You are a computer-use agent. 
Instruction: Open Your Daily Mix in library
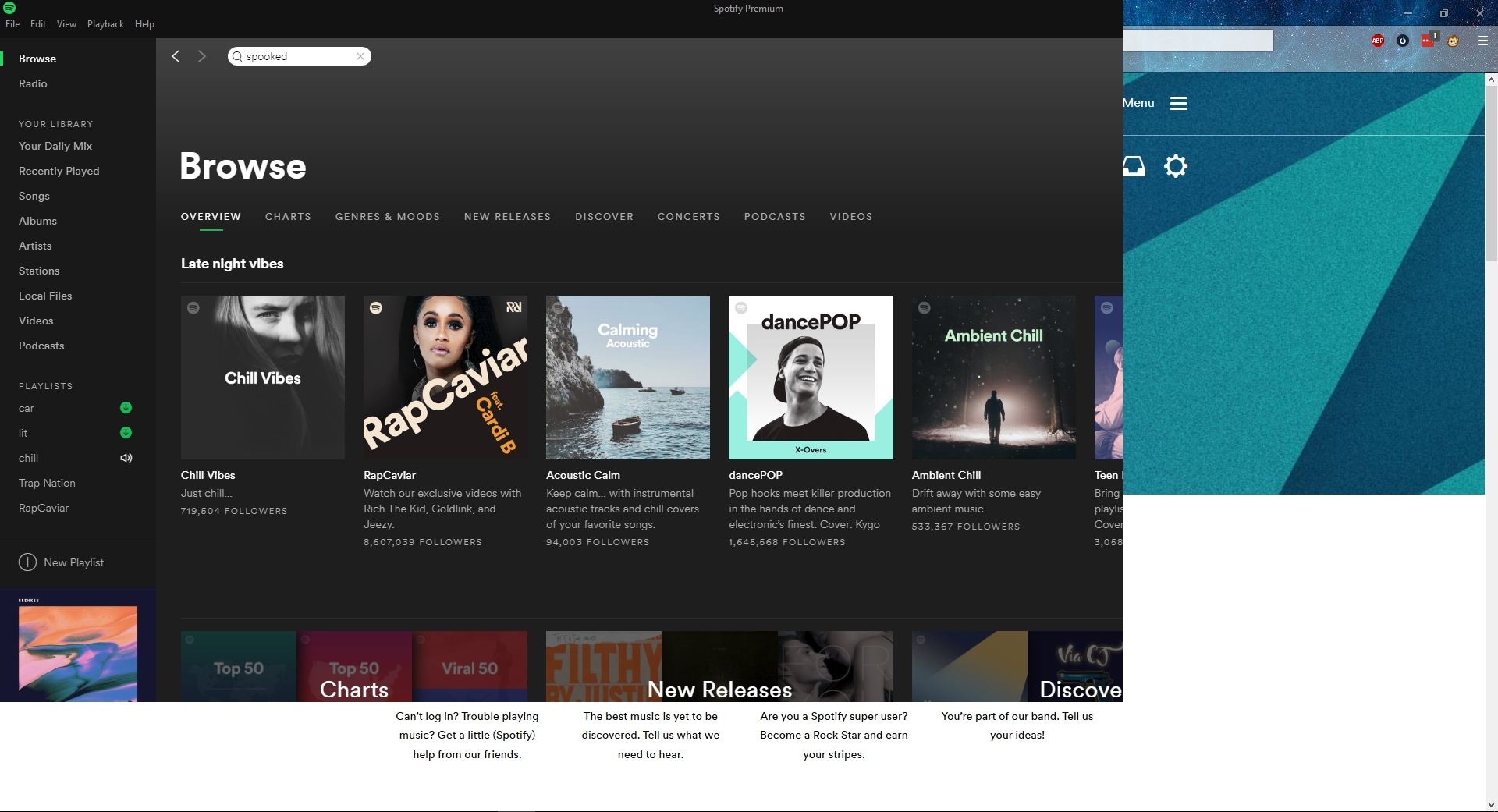(x=55, y=146)
